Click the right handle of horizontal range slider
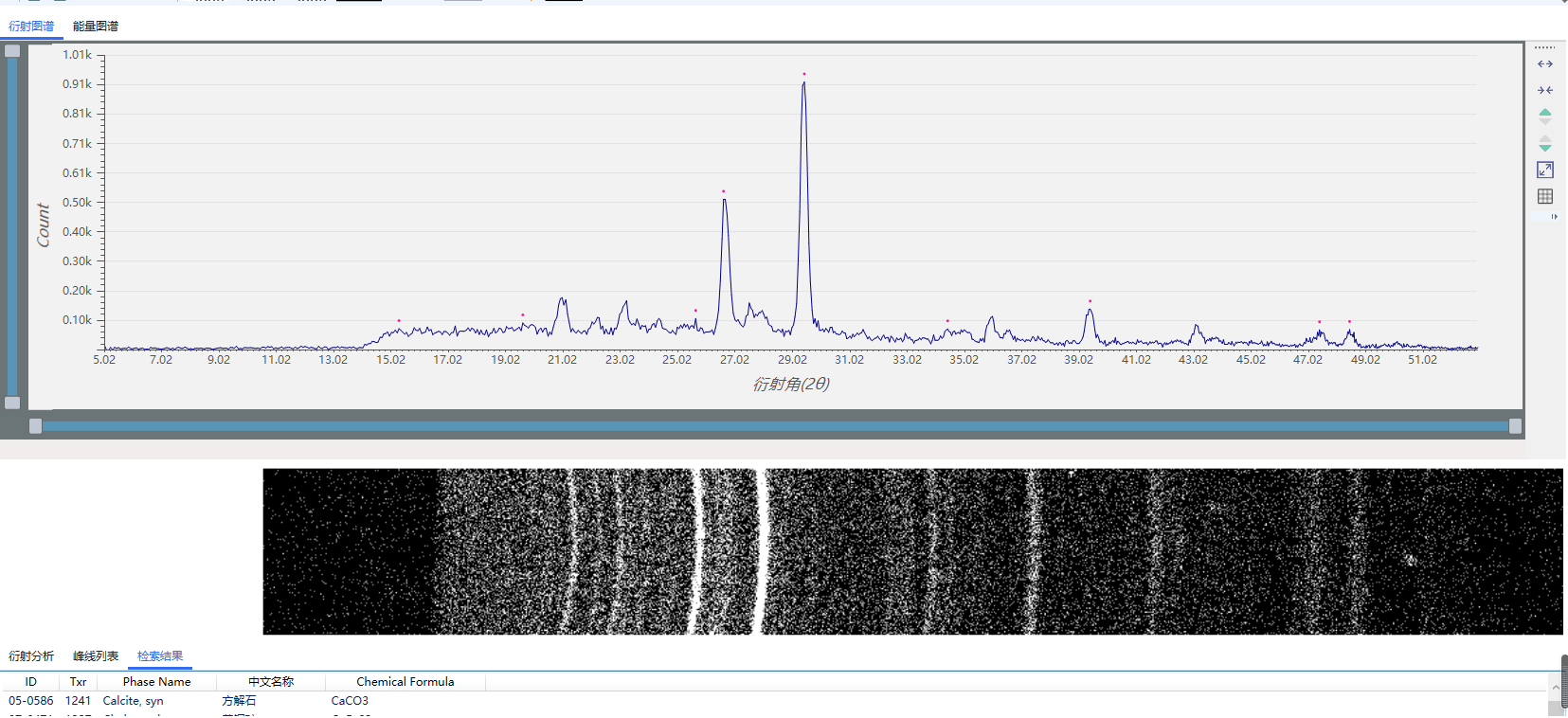The image size is (1568, 718). point(1515,426)
